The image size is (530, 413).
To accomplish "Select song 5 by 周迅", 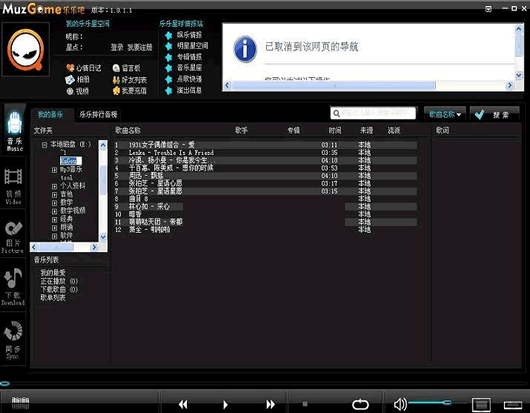I will (x=266, y=176).
